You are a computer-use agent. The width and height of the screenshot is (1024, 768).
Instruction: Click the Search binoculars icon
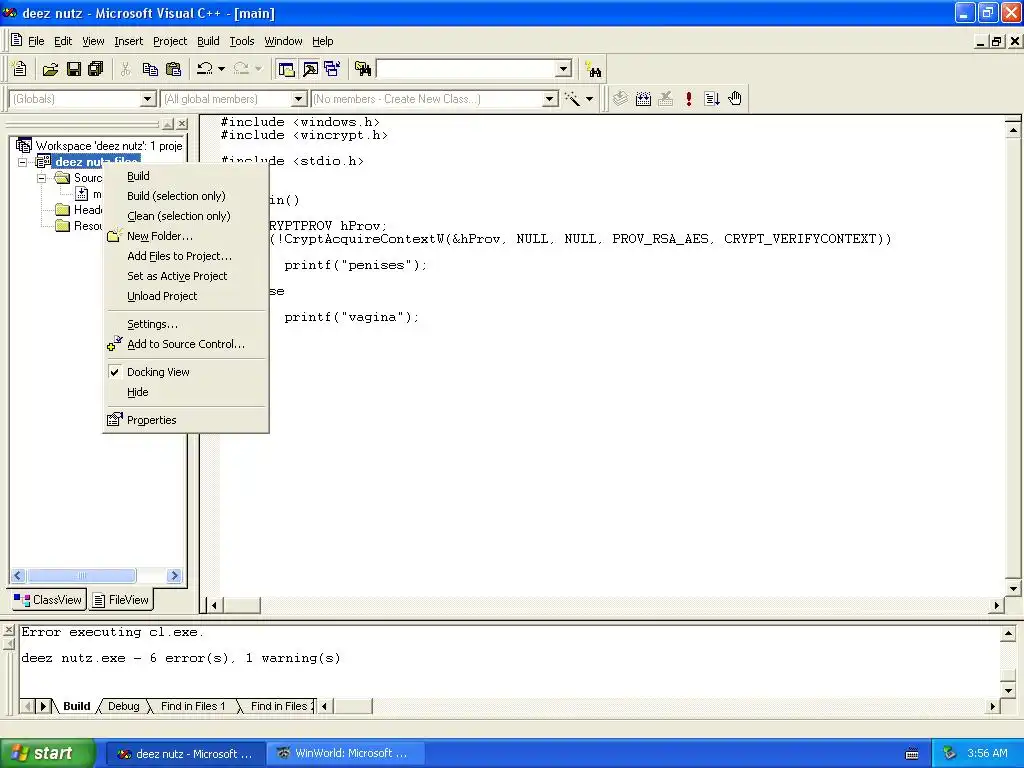coord(594,69)
